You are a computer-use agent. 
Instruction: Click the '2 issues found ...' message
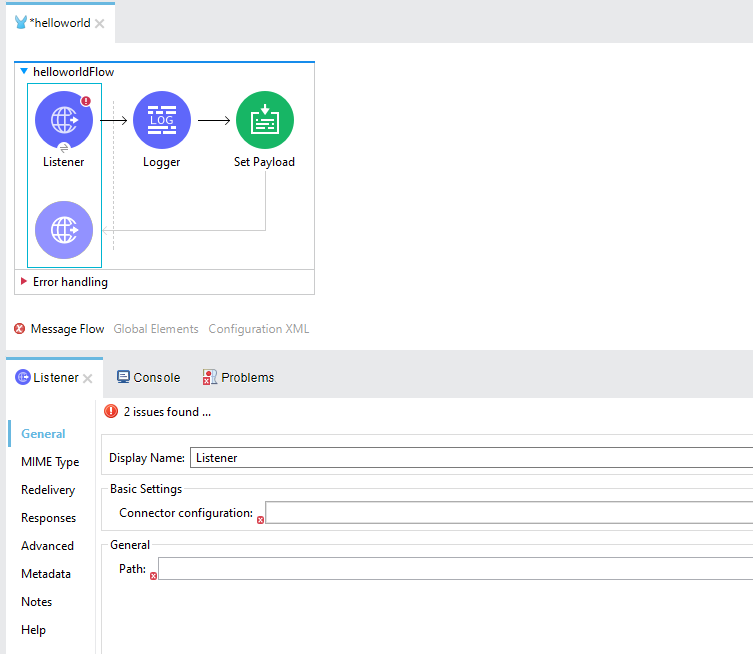(x=167, y=412)
